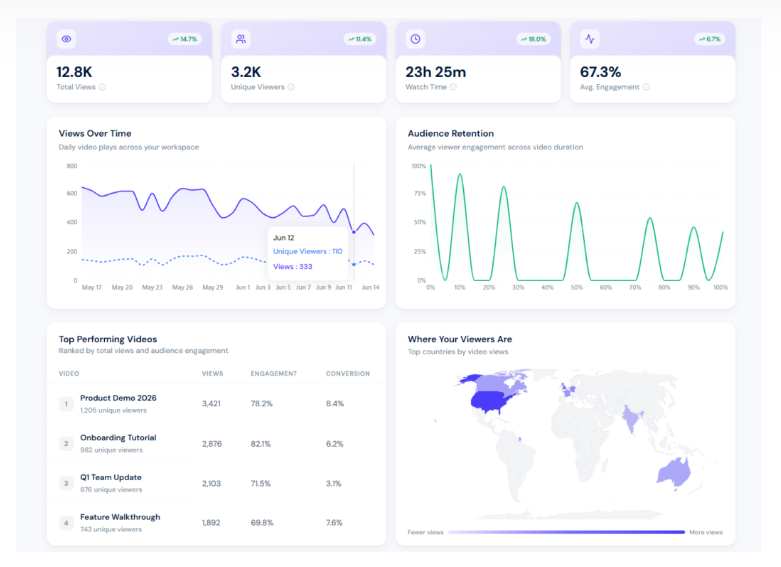781x567 pixels.
Task: Click rank badge 2 for Onboarding Tutorial
Action: click(66, 443)
